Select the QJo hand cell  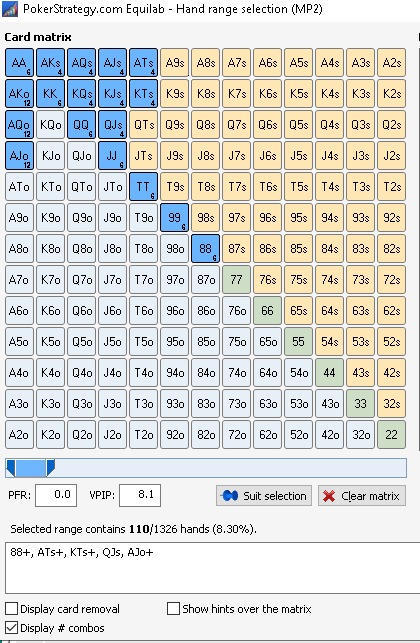tap(82, 155)
